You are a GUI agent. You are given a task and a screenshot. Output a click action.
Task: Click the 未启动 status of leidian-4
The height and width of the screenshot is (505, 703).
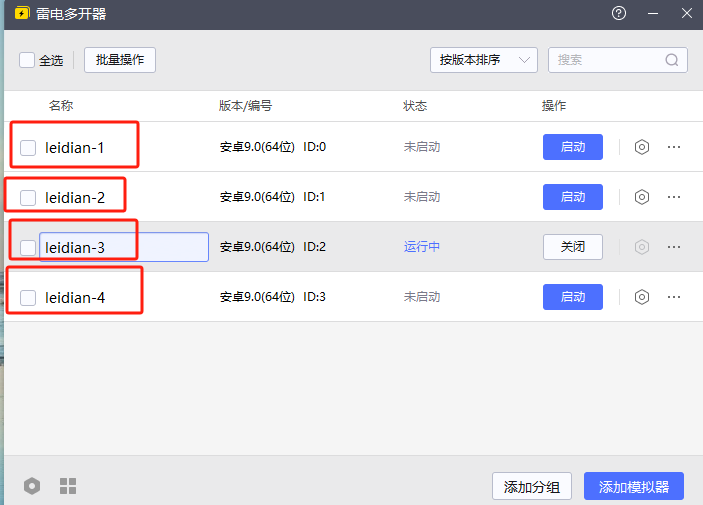[x=421, y=297]
